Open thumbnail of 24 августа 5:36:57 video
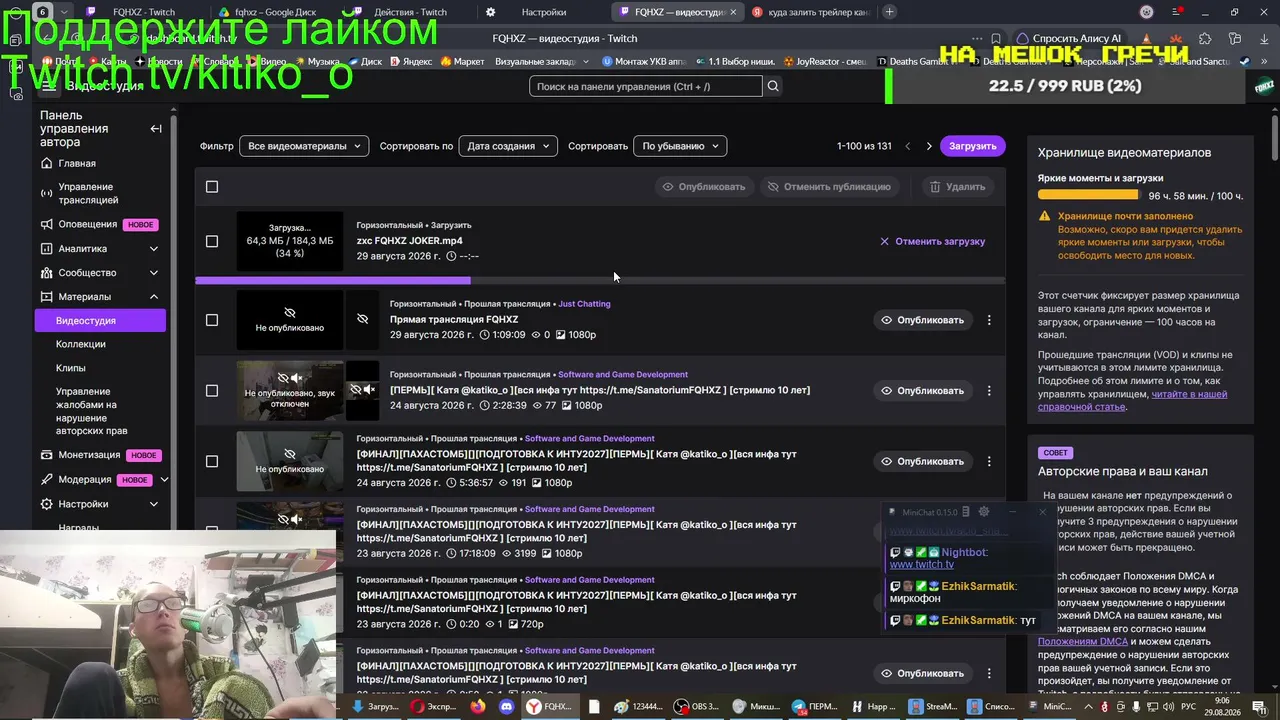This screenshot has width=1280, height=720. pyautogui.click(x=290, y=461)
